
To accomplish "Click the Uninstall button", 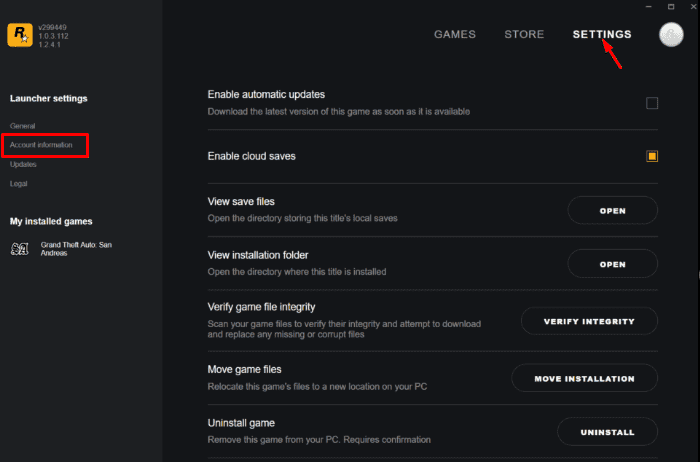I will tap(607, 432).
